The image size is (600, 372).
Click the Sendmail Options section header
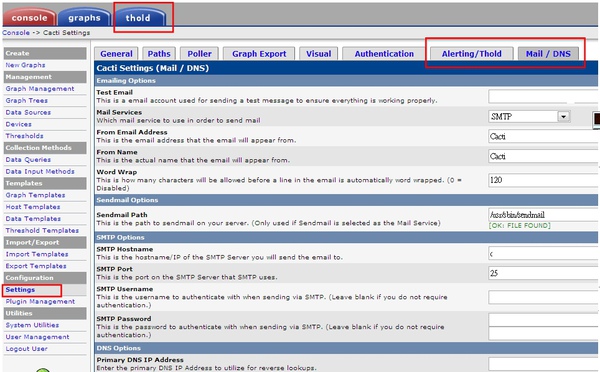click(346, 200)
